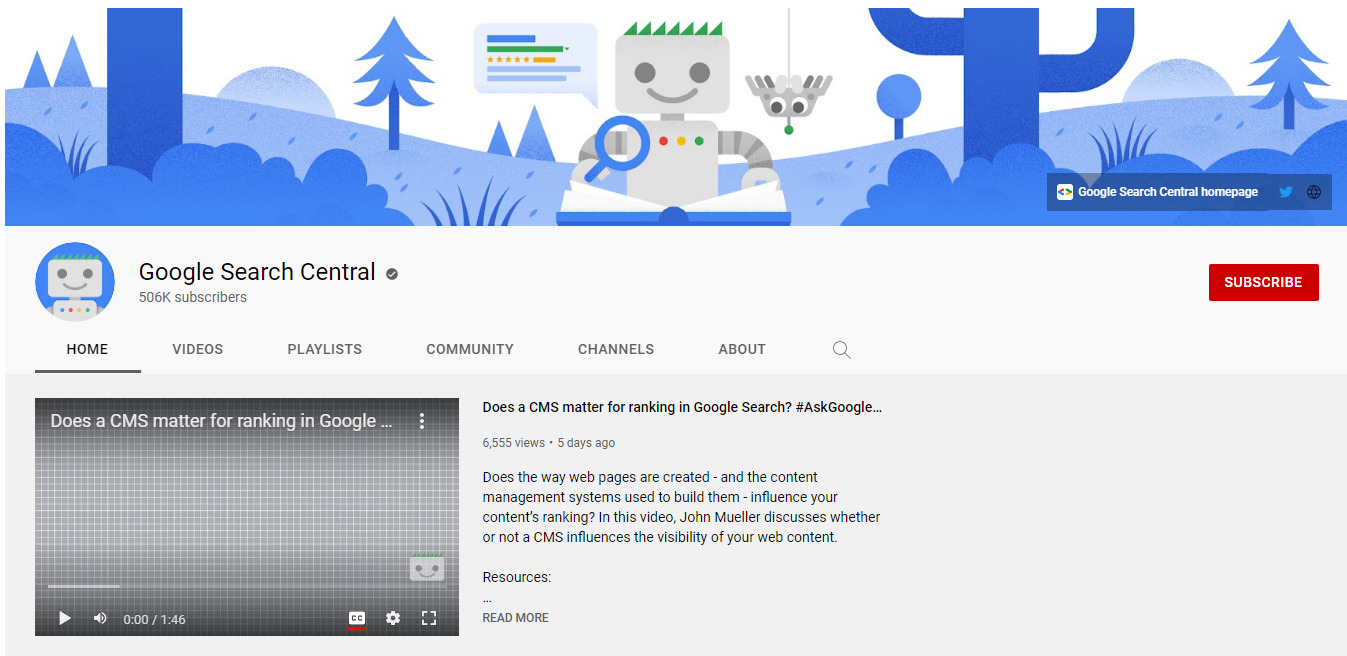Click the 506K subscribers text
This screenshot has height=656, width=1347.
193,297
